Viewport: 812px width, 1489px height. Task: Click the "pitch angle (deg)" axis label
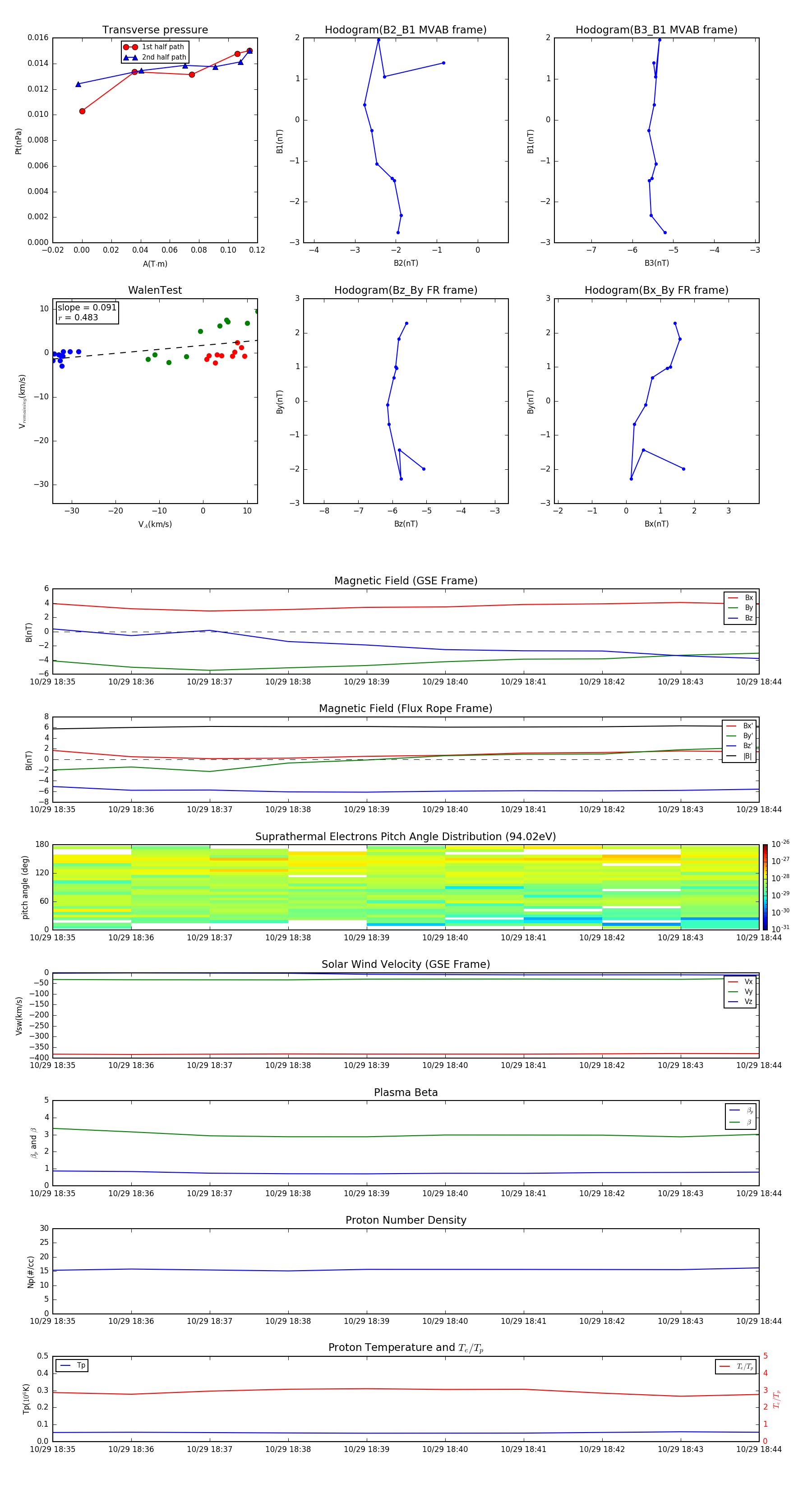point(25,887)
